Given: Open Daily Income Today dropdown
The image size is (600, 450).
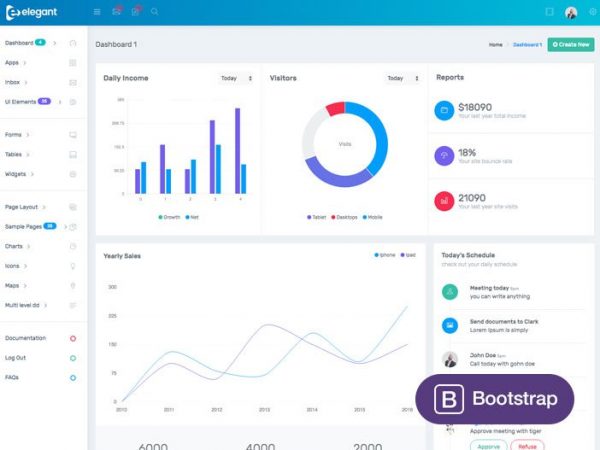Looking at the screenshot, I should click(x=236, y=78).
